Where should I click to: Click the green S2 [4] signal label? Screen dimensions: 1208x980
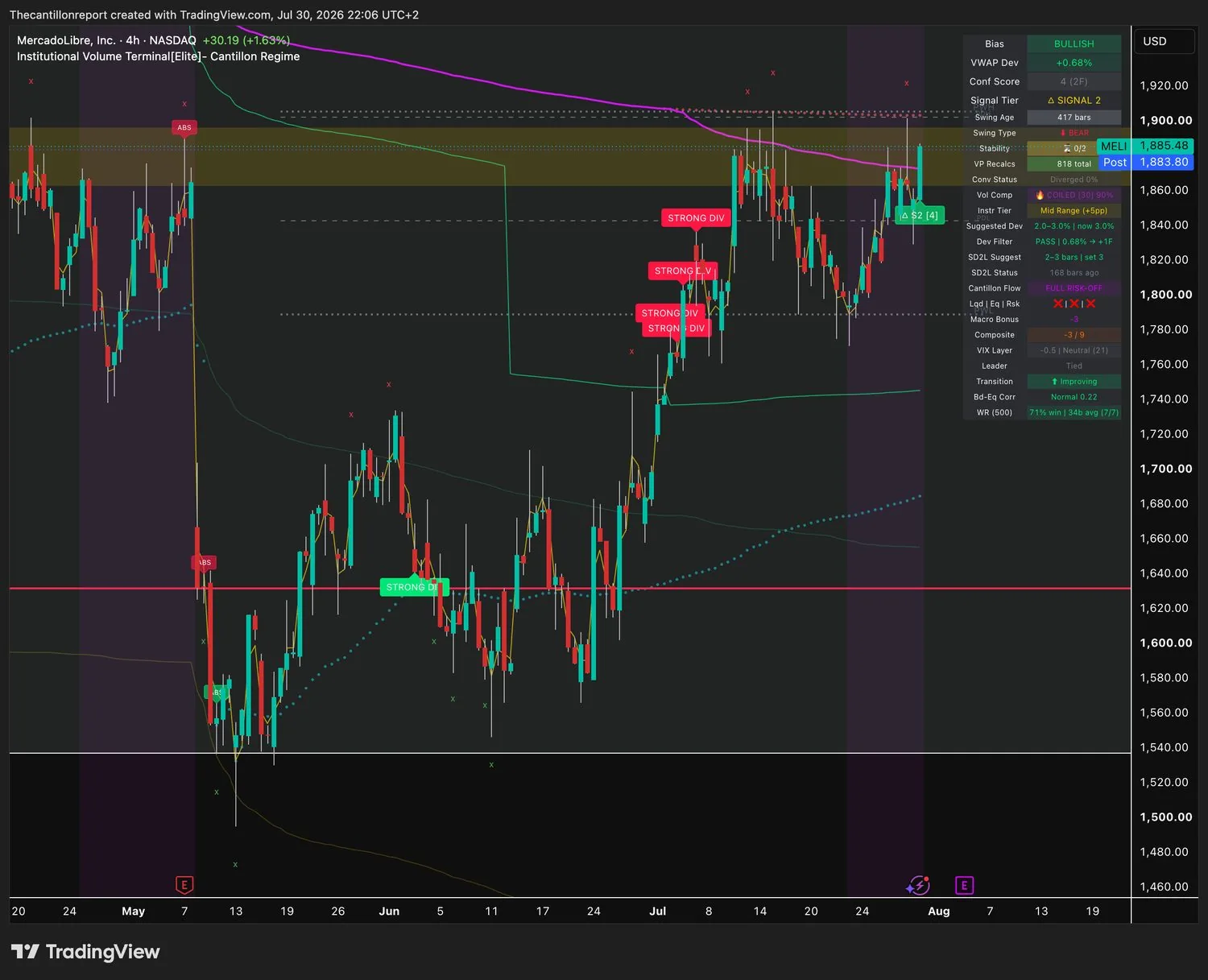click(x=920, y=215)
